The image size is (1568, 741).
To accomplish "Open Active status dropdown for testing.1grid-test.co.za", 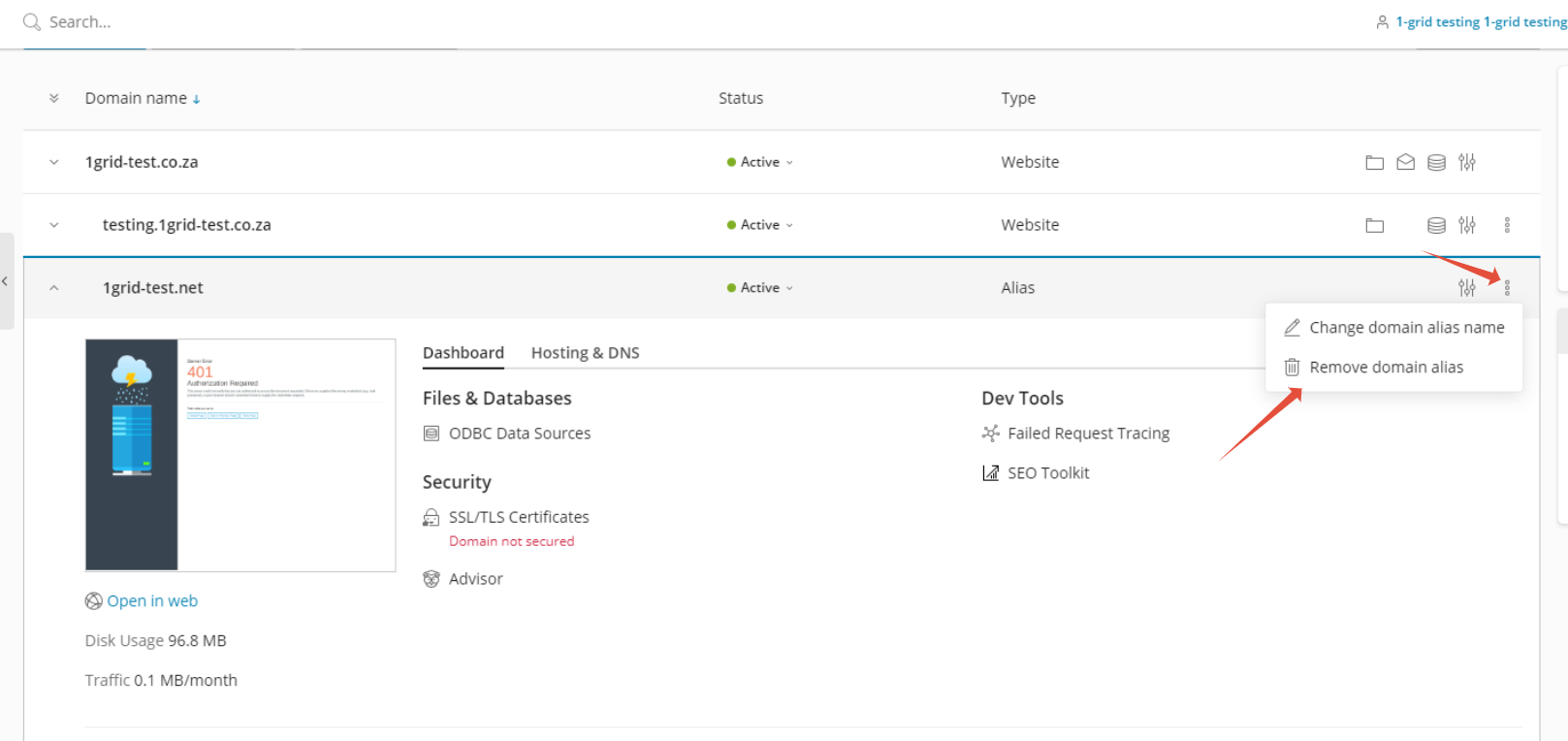I will pyautogui.click(x=760, y=225).
